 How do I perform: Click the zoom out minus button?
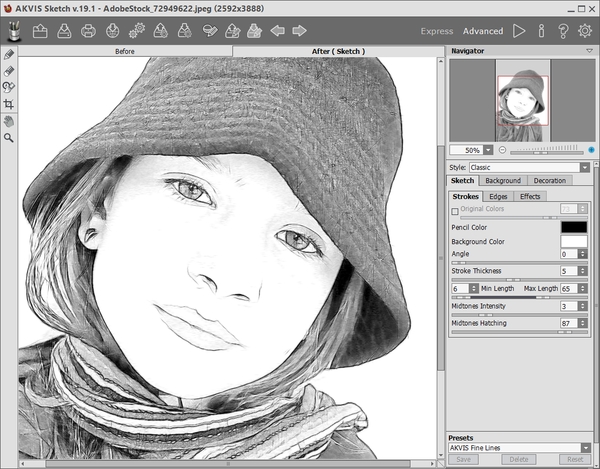502,150
